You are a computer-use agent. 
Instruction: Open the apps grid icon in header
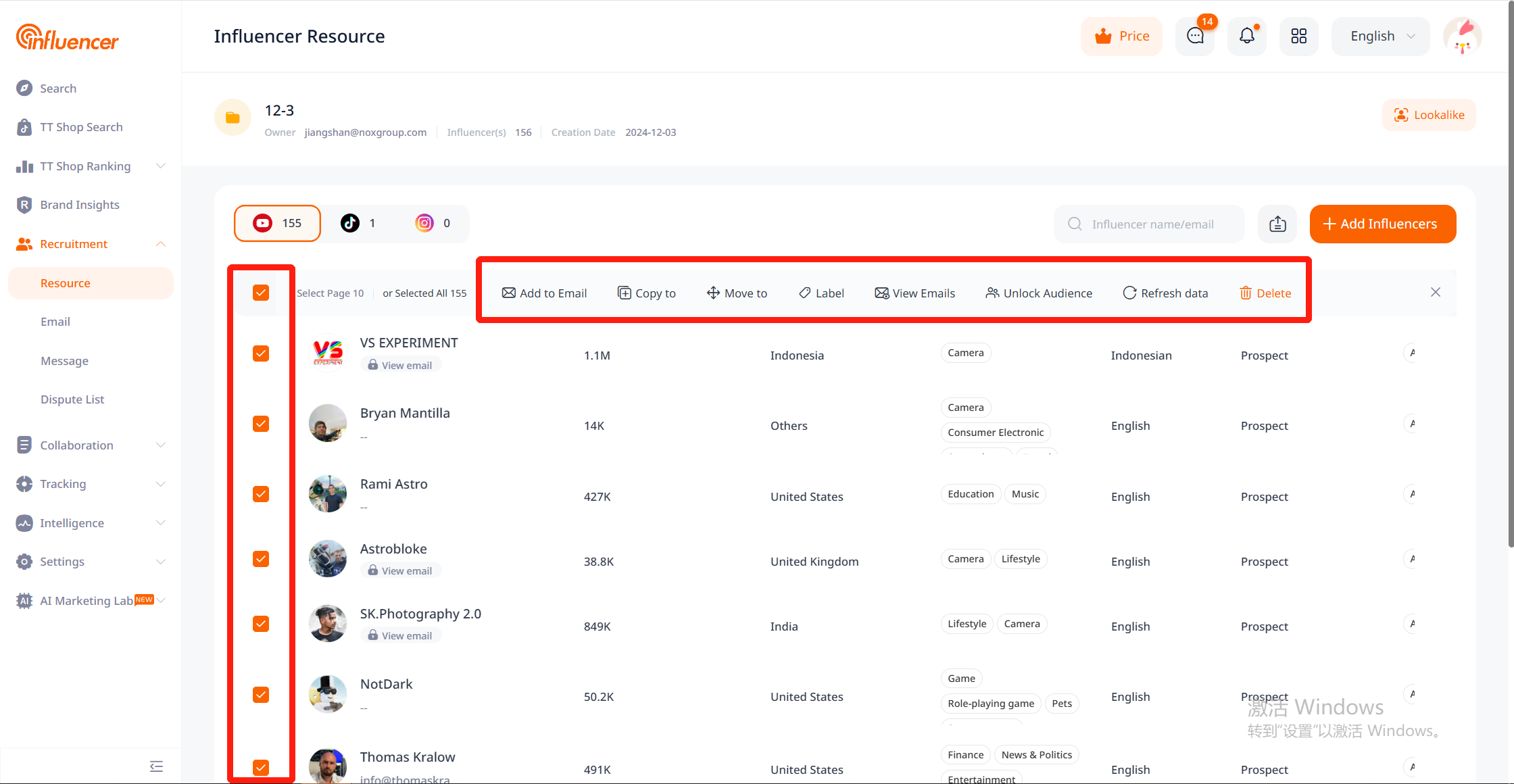click(1298, 36)
